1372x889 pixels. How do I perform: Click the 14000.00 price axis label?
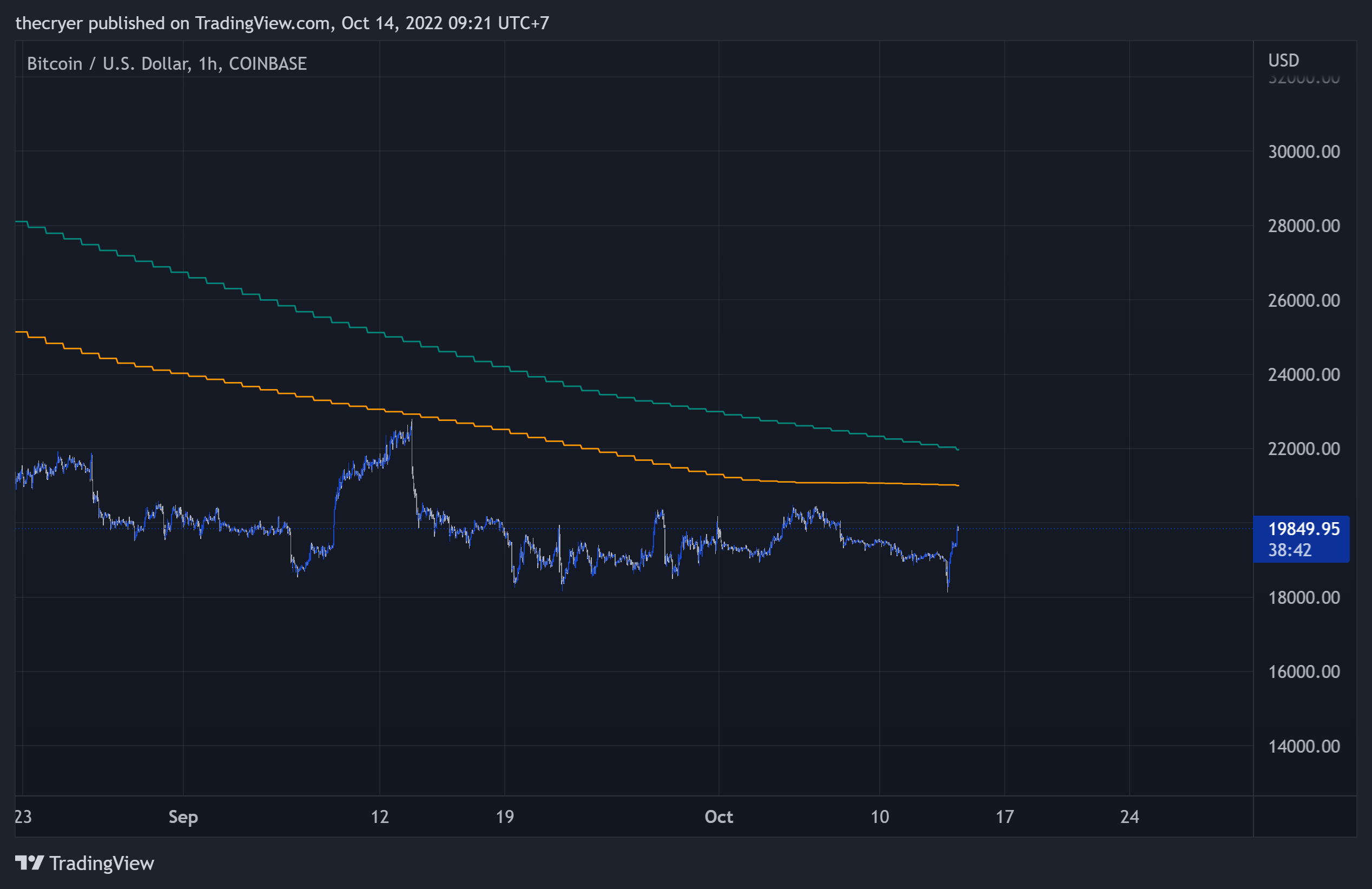[1304, 747]
